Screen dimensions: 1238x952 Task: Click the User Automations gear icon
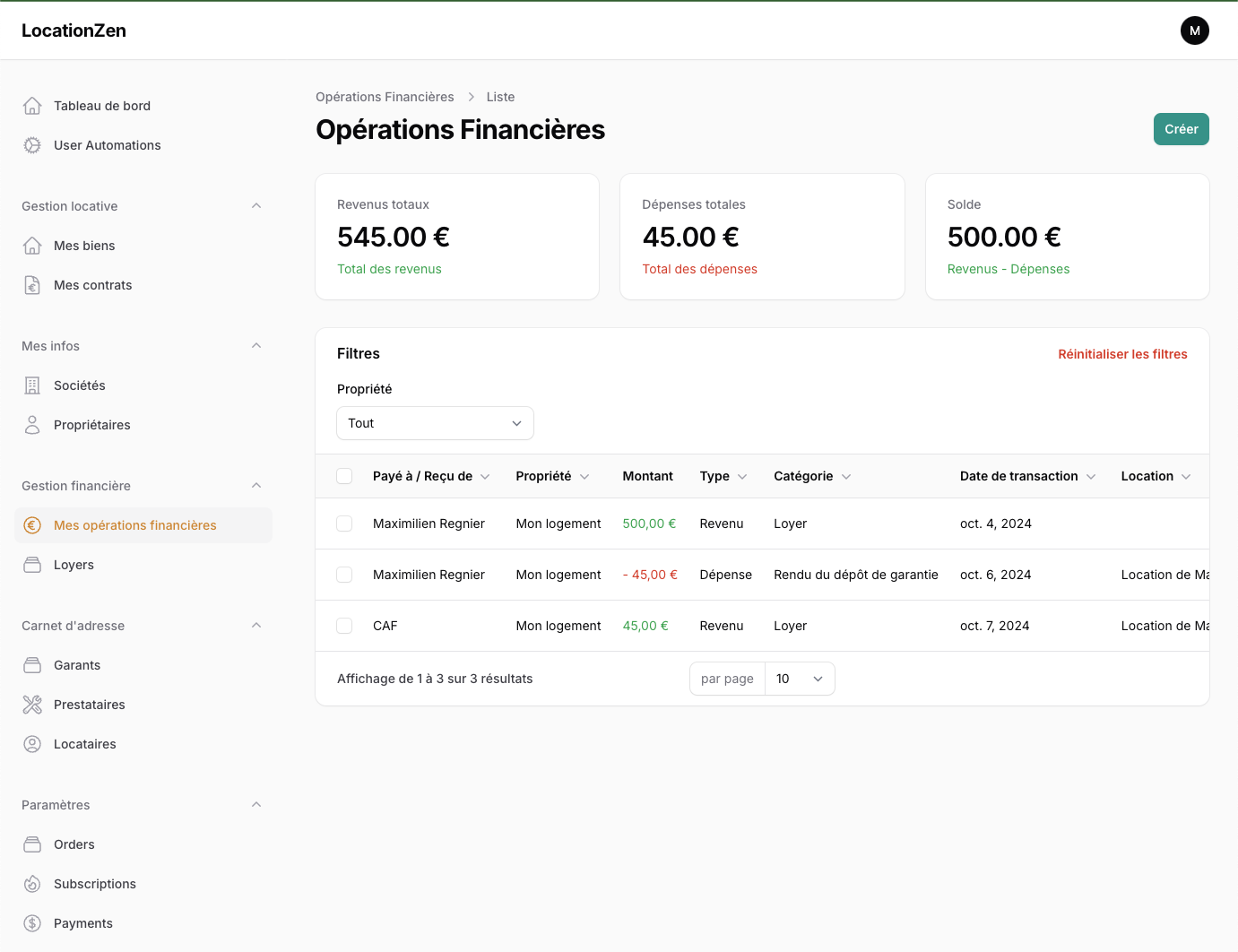32,145
